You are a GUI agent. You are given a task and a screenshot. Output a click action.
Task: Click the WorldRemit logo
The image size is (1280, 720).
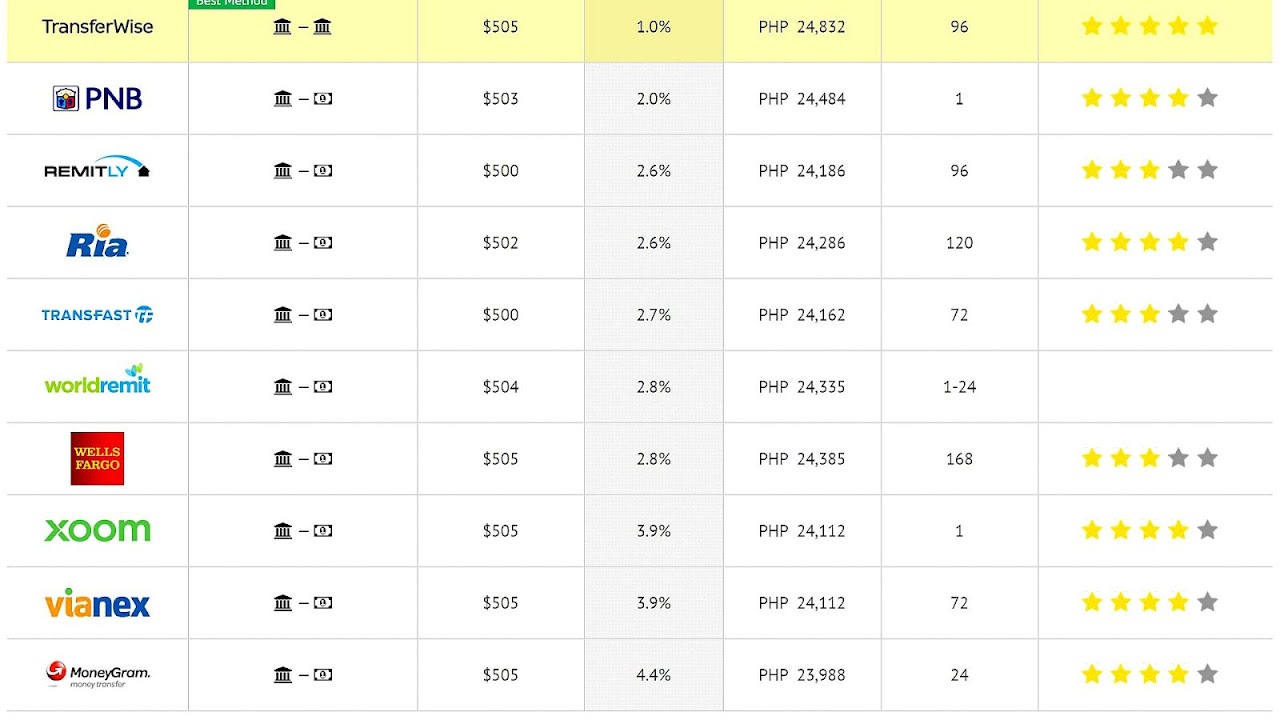(x=97, y=379)
